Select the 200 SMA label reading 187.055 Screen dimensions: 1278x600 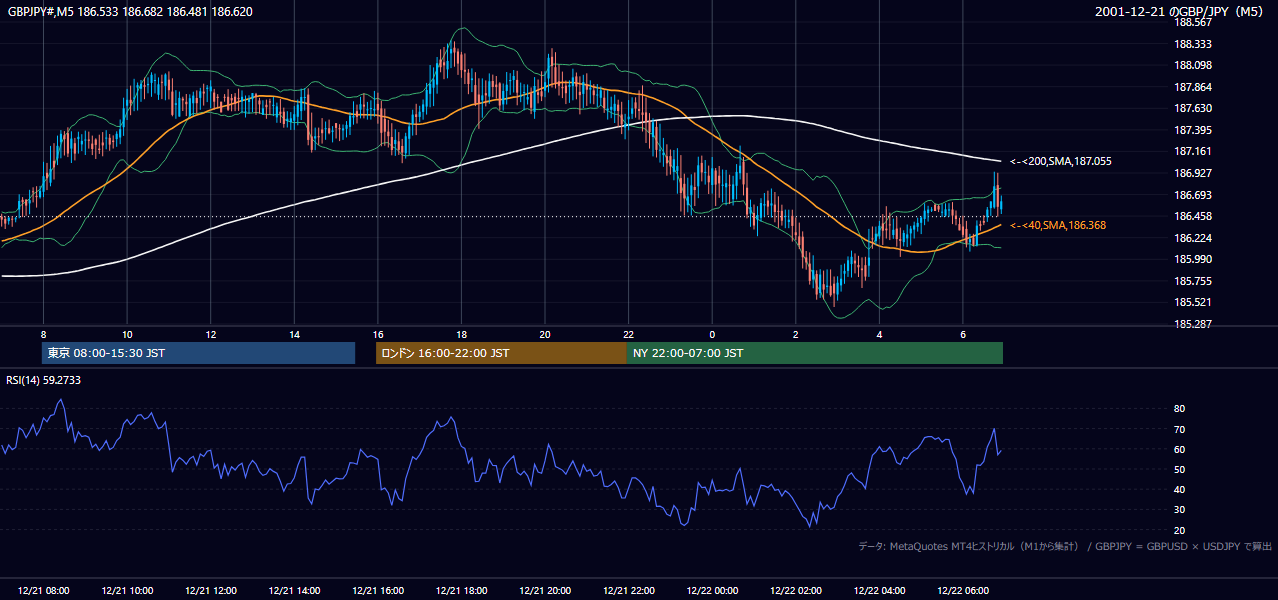[1060, 161]
